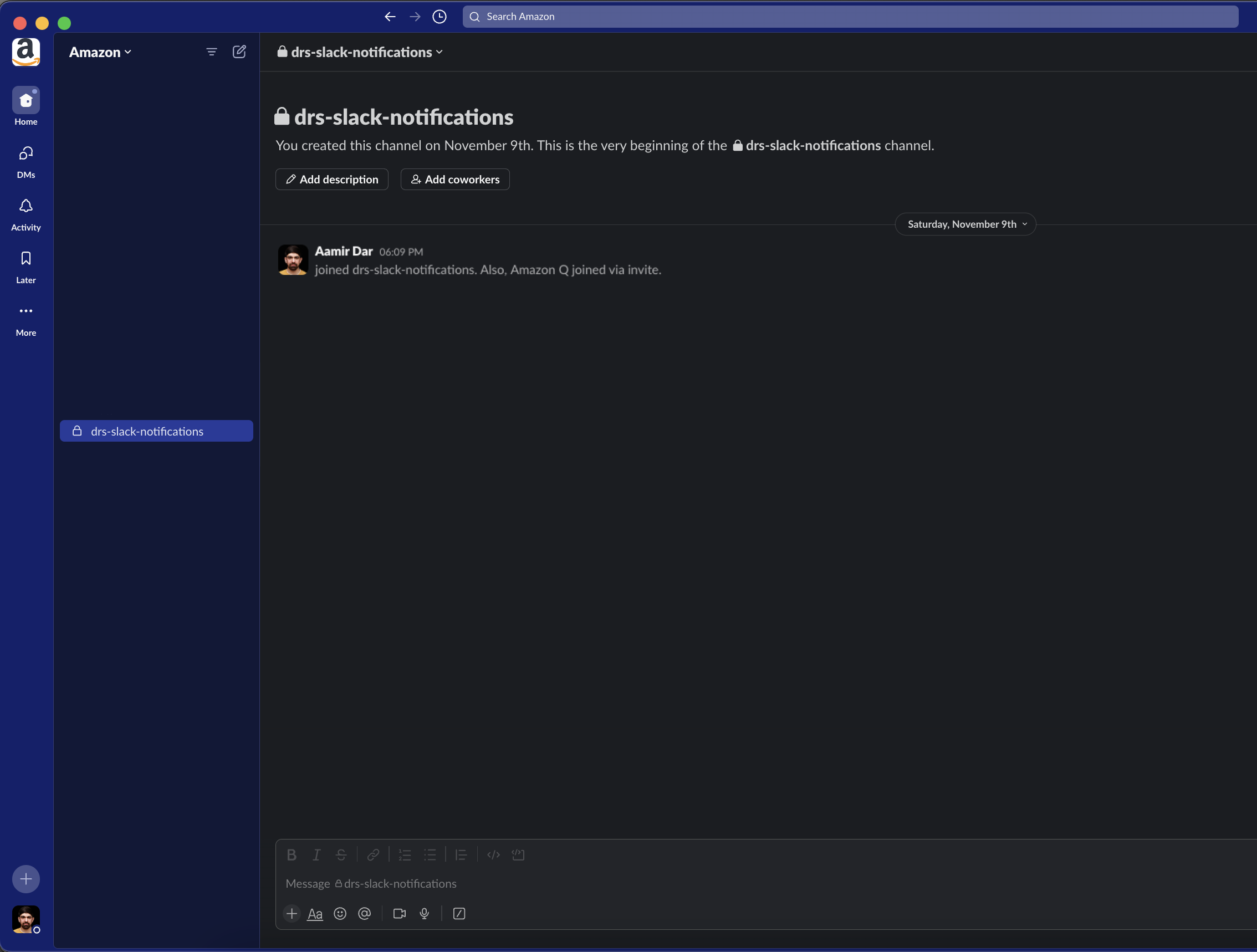1257x952 pixels.
Task: Record an audio clip microphone icon
Action: [425, 913]
